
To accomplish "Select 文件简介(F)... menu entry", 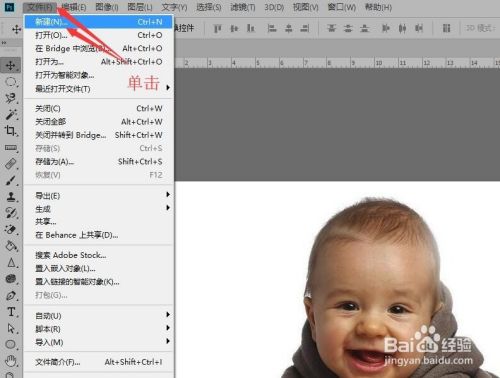I will click(x=99, y=362).
